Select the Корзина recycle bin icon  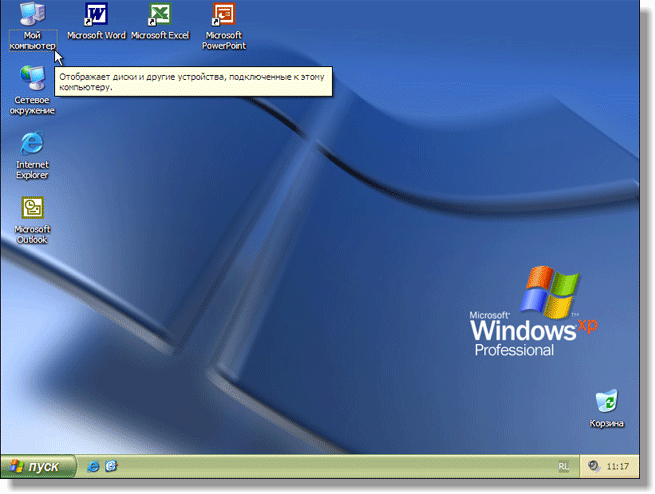607,401
